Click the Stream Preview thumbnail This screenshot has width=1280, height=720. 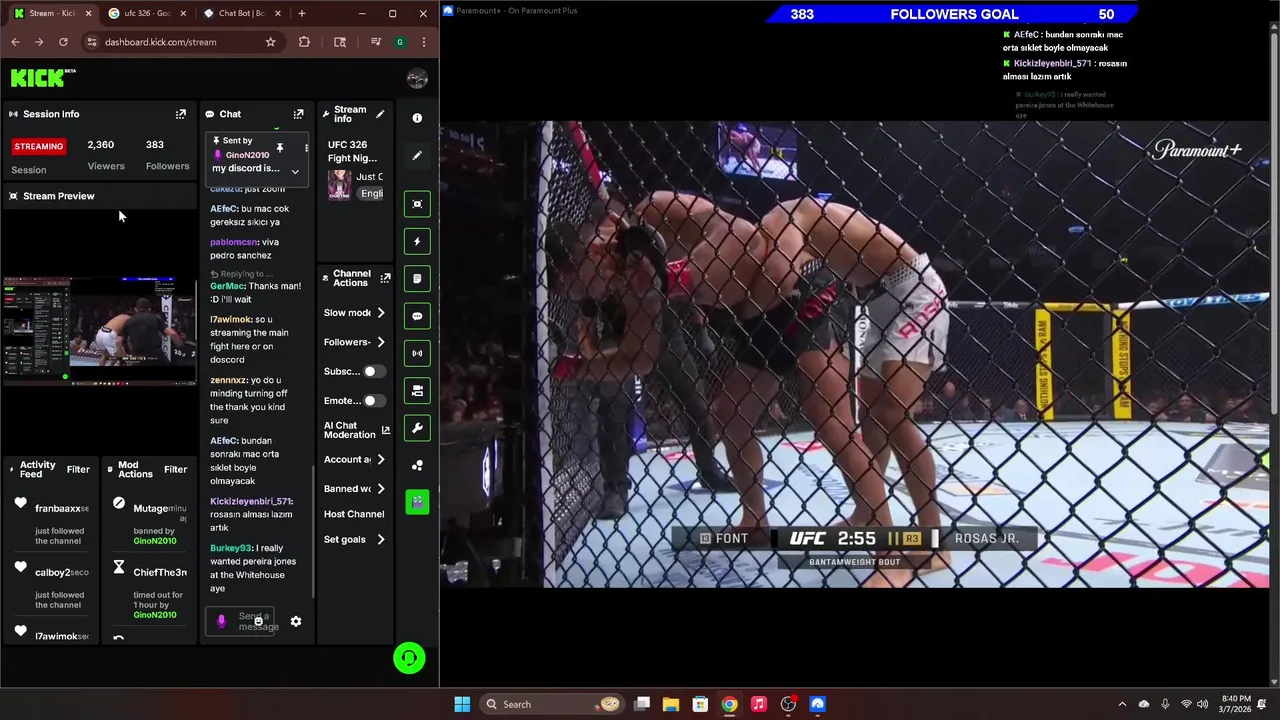tap(99, 332)
